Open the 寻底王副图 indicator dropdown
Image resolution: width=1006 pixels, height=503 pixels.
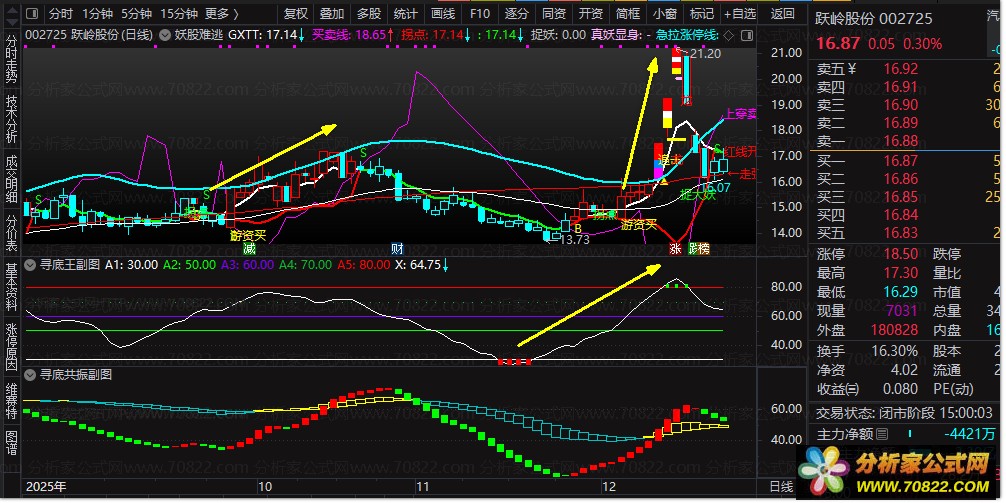31,266
